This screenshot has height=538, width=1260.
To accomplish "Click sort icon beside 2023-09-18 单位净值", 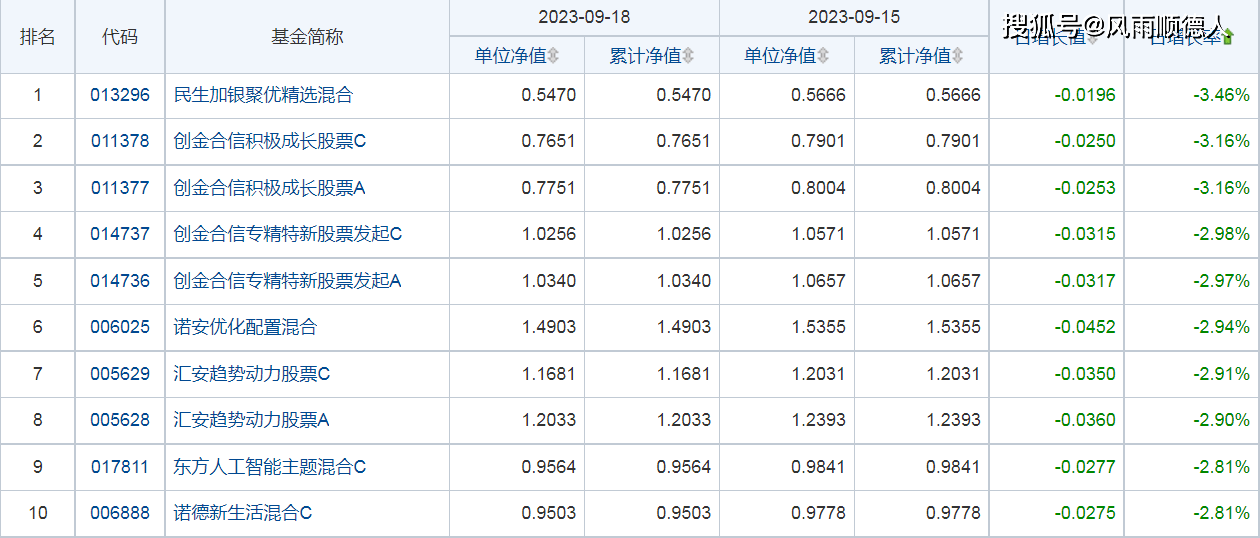I will pyautogui.click(x=553, y=56).
